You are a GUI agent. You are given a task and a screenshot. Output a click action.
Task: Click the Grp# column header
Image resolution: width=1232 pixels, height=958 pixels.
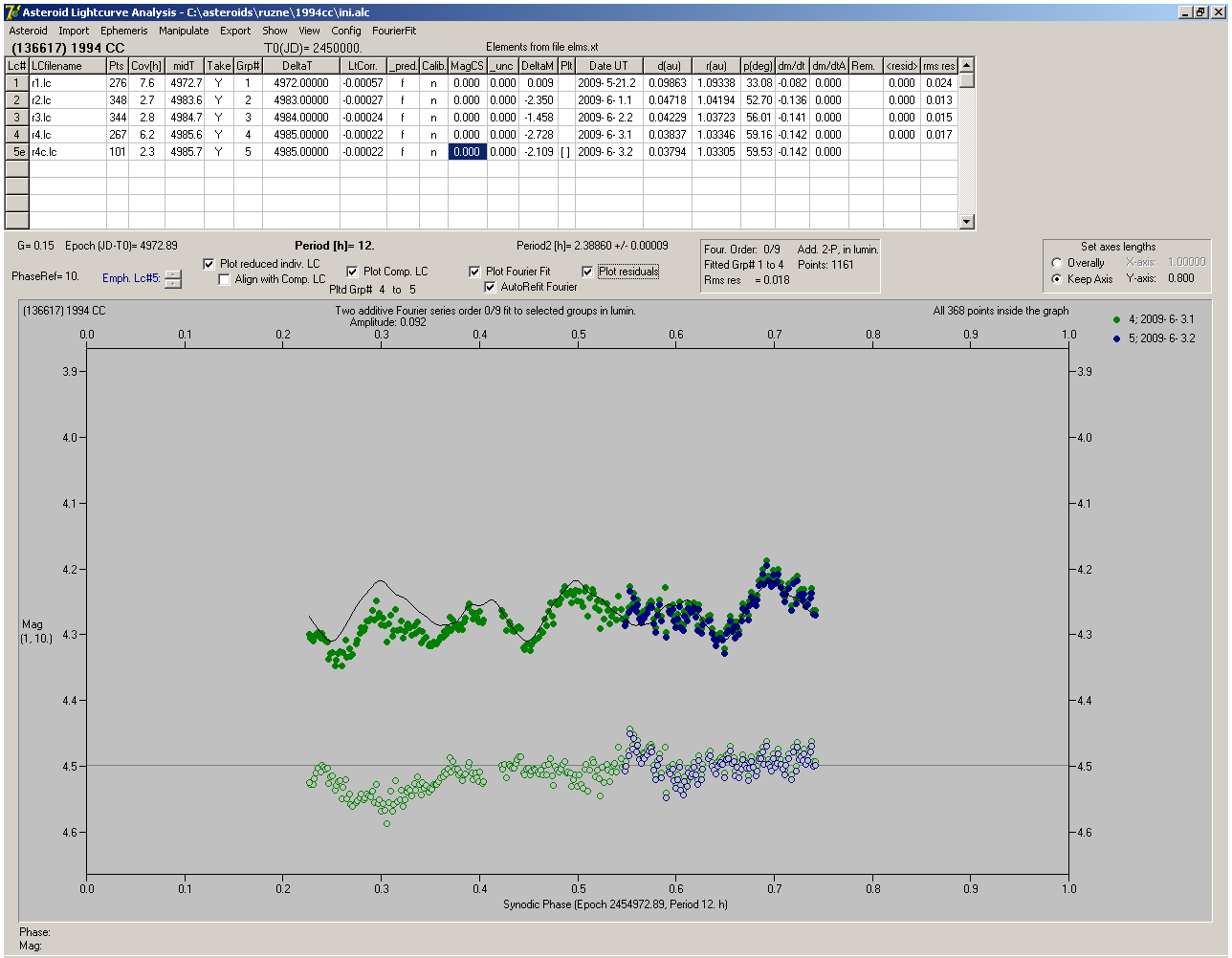(248, 66)
